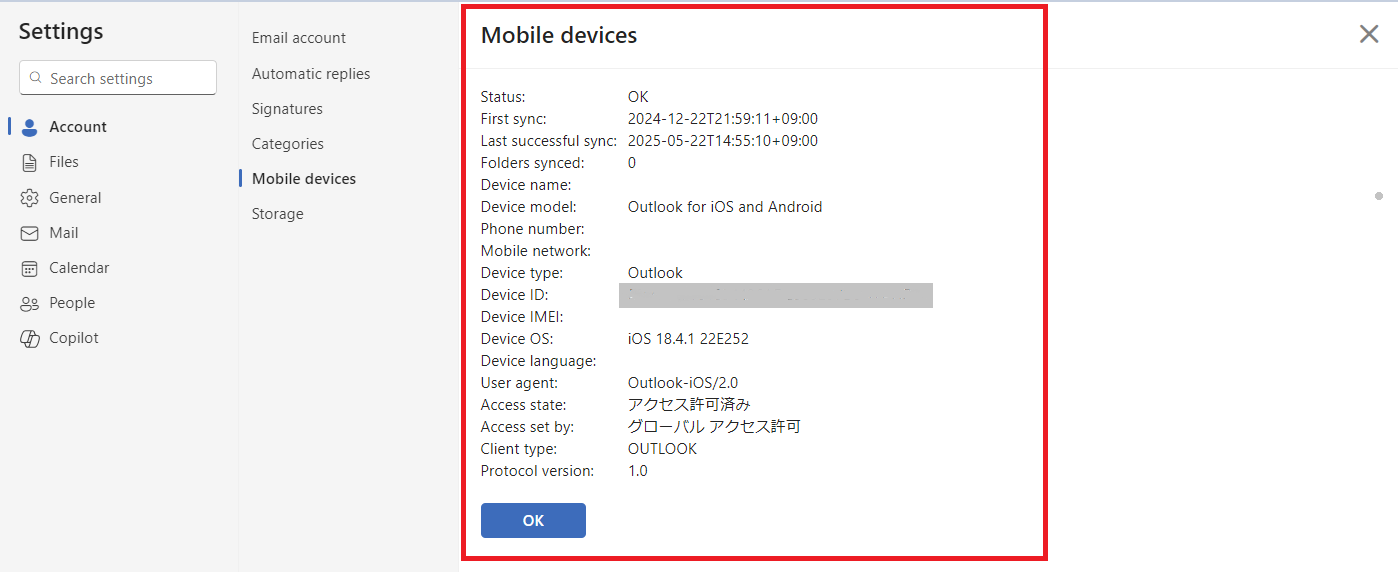The image size is (1398, 572).
Task: Select Automatic replies submenu item
Action: [x=311, y=74]
